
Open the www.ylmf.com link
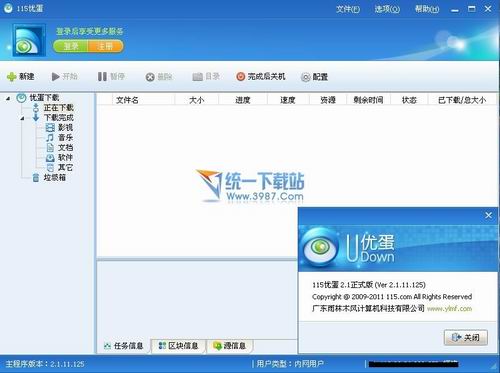449,309
